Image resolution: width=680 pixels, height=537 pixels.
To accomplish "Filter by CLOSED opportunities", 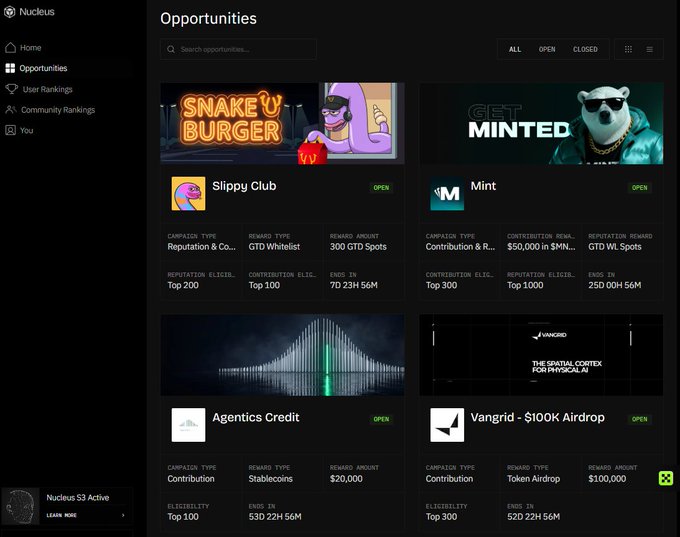I will pyautogui.click(x=585, y=49).
